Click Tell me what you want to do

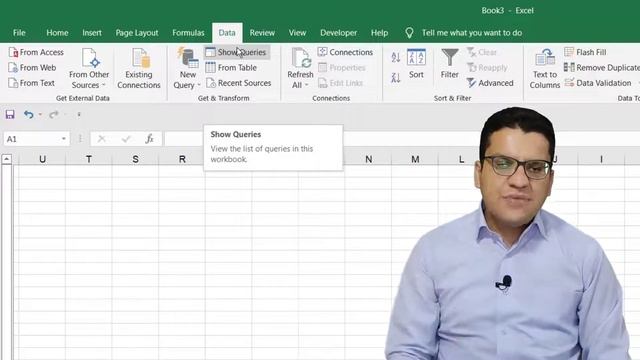coord(471,33)
